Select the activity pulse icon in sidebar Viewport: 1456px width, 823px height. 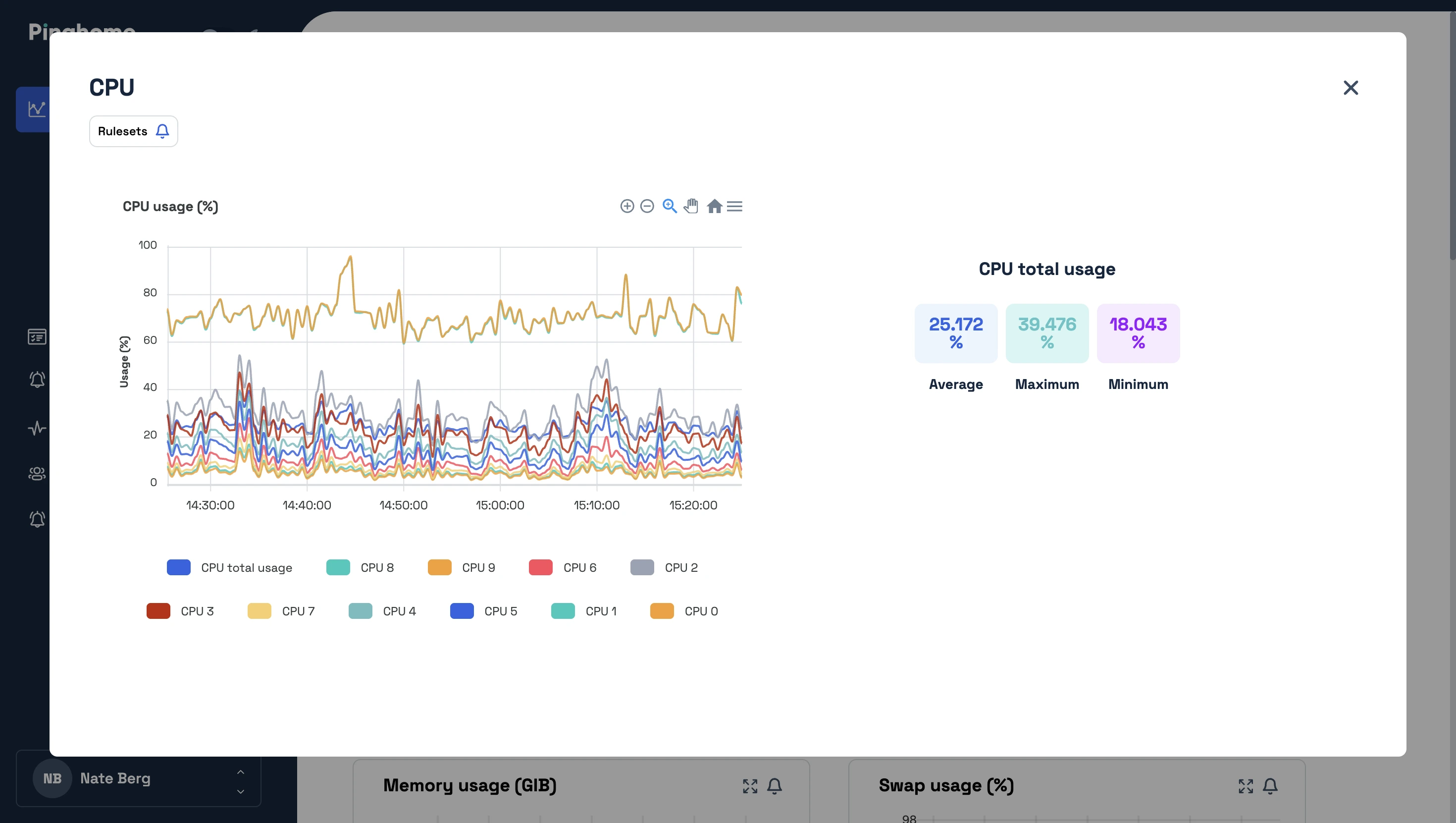(x=37, y=428)
